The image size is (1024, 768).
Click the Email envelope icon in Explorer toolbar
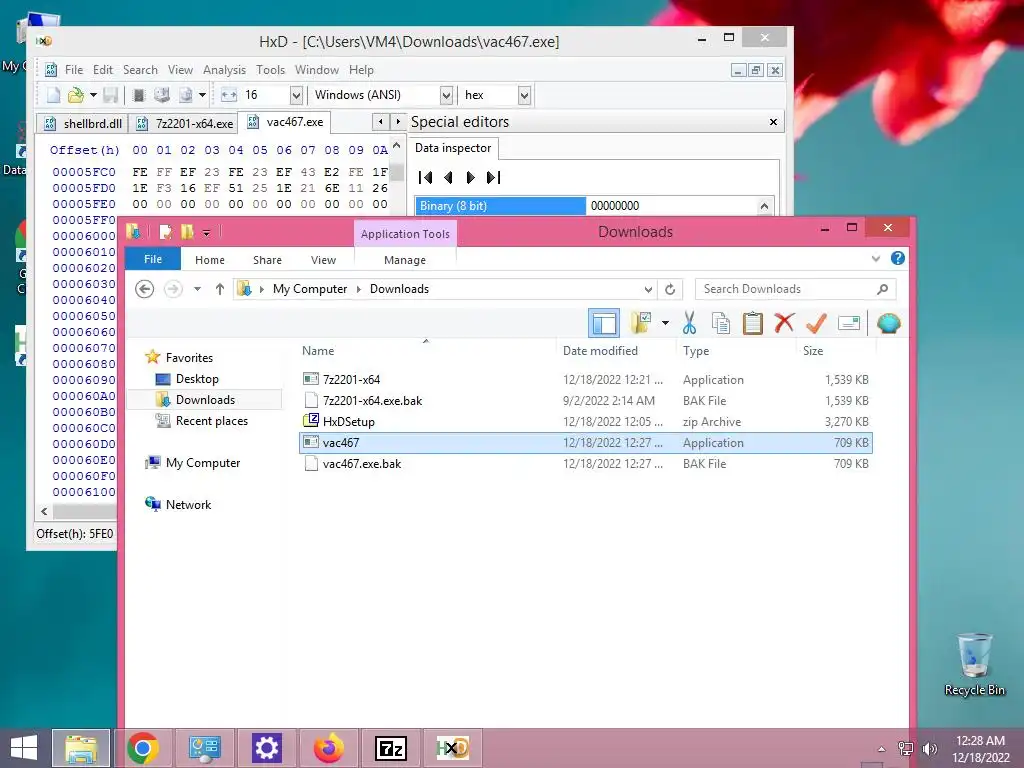[848, 323]
